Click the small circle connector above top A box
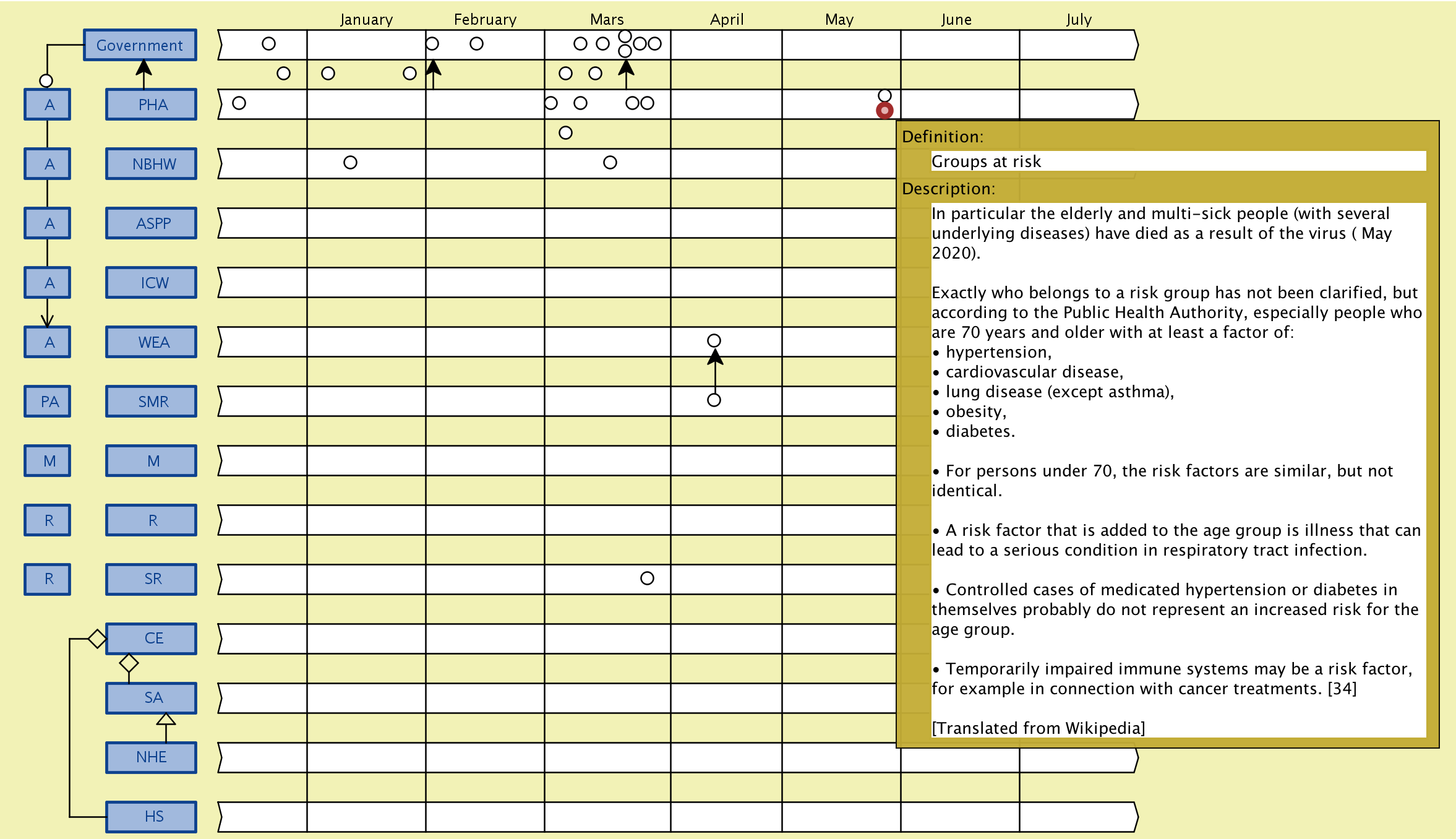This screenshot has width=1456, height=839. [46, 81]
